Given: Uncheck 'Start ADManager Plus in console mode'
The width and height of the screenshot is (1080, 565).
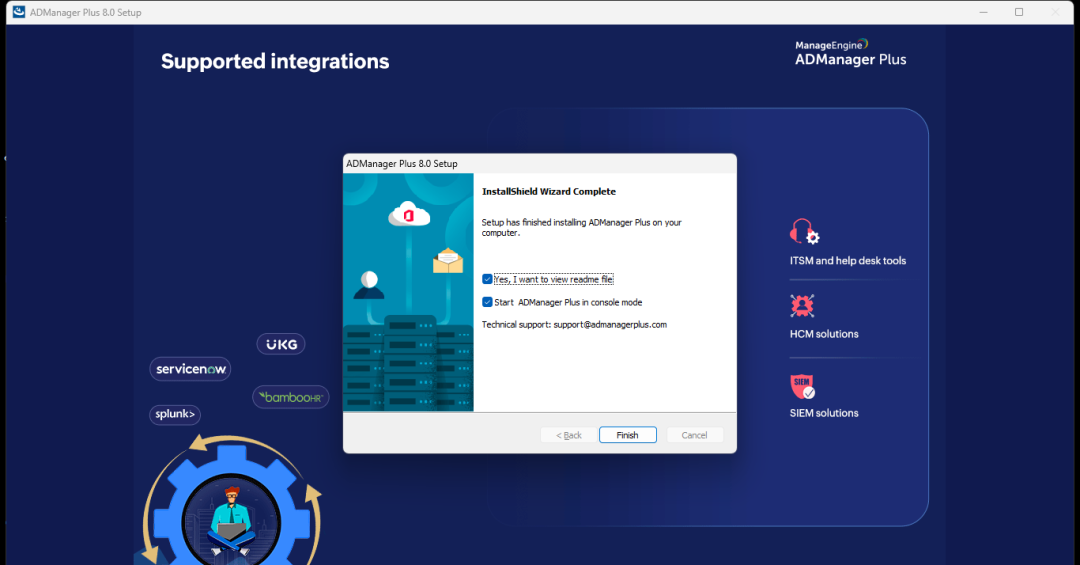Looking at the screenshot, I should [487, 302].
